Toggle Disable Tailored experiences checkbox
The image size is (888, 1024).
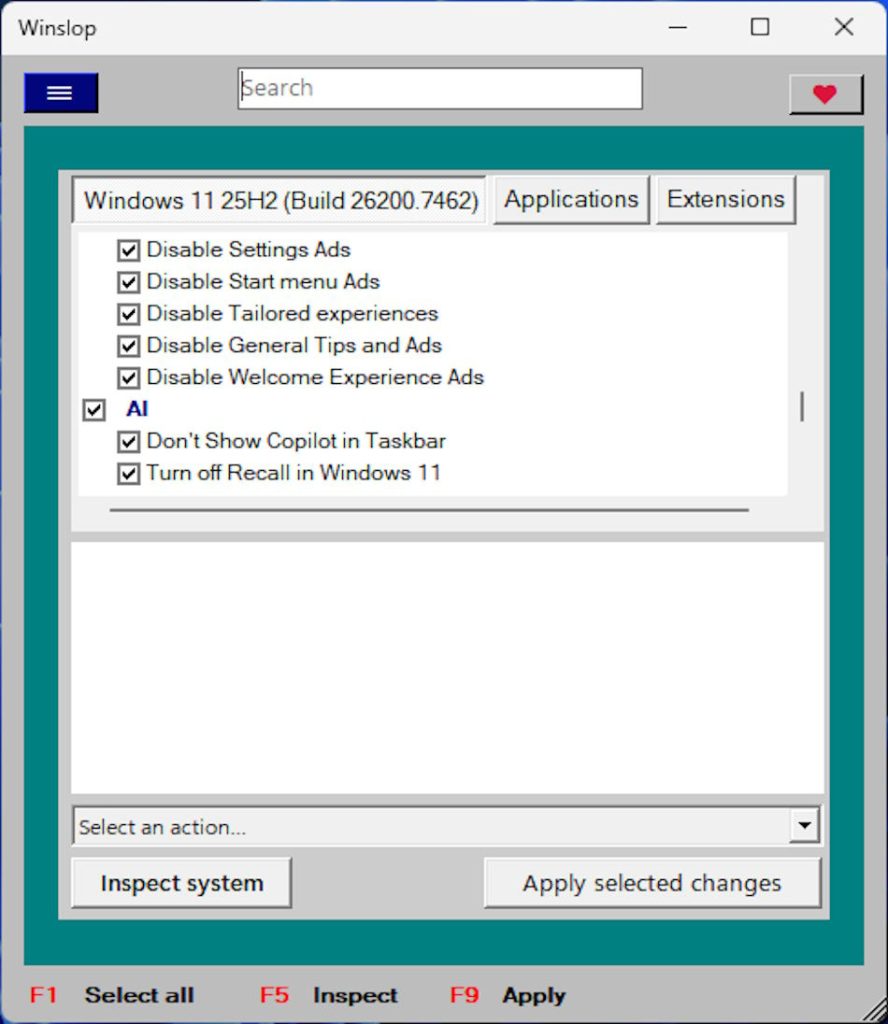point(128,314)
